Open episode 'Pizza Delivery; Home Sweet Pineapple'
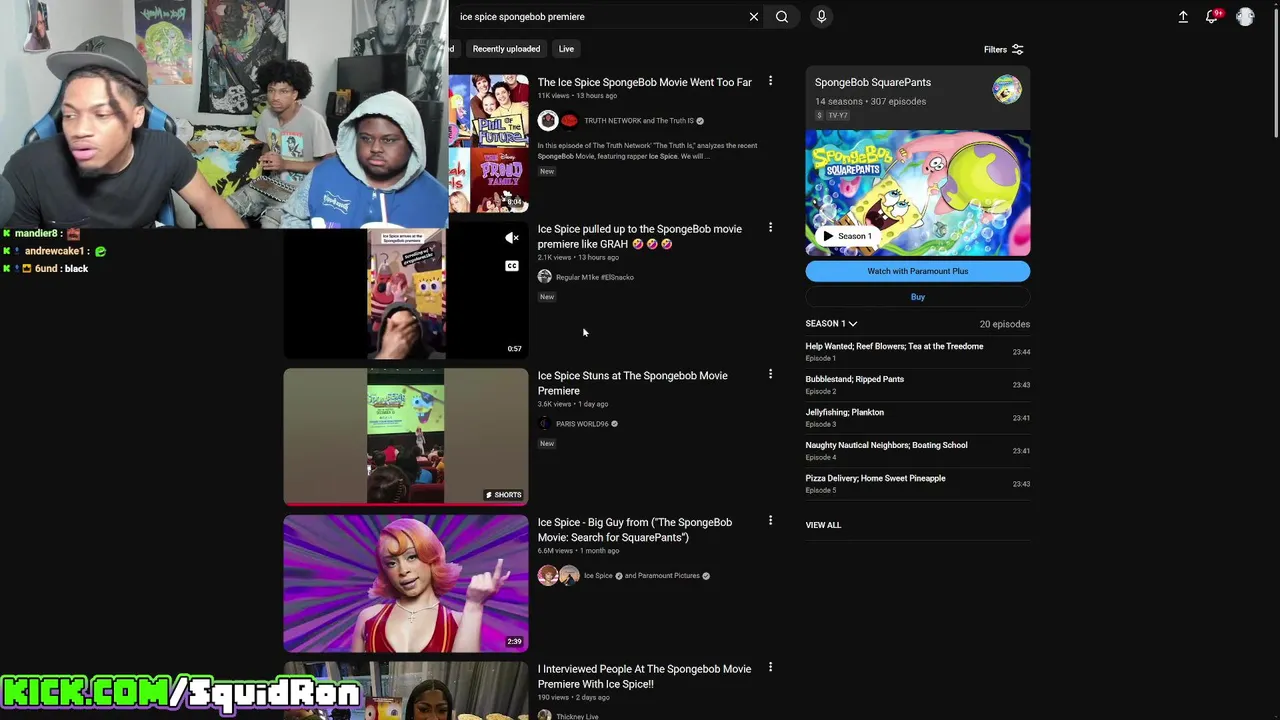This screenshot has height=720, width=1280. coord(918,484)
